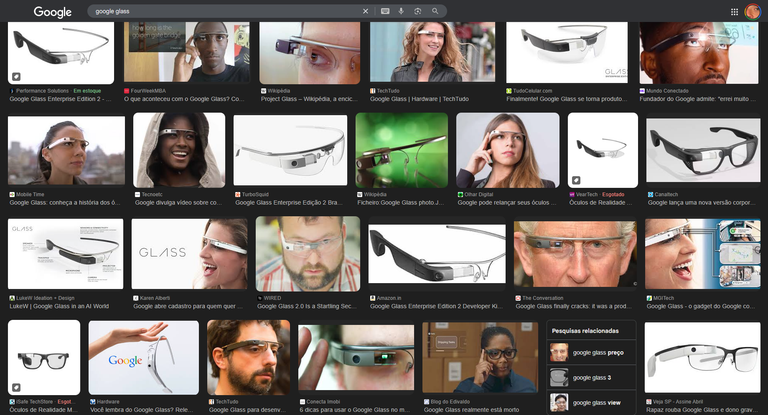Open 'Google Glass Enterprise Edition 2' Performance Solutions result
The height and width of the screenshot is (415, 768).
click(60, 99)
